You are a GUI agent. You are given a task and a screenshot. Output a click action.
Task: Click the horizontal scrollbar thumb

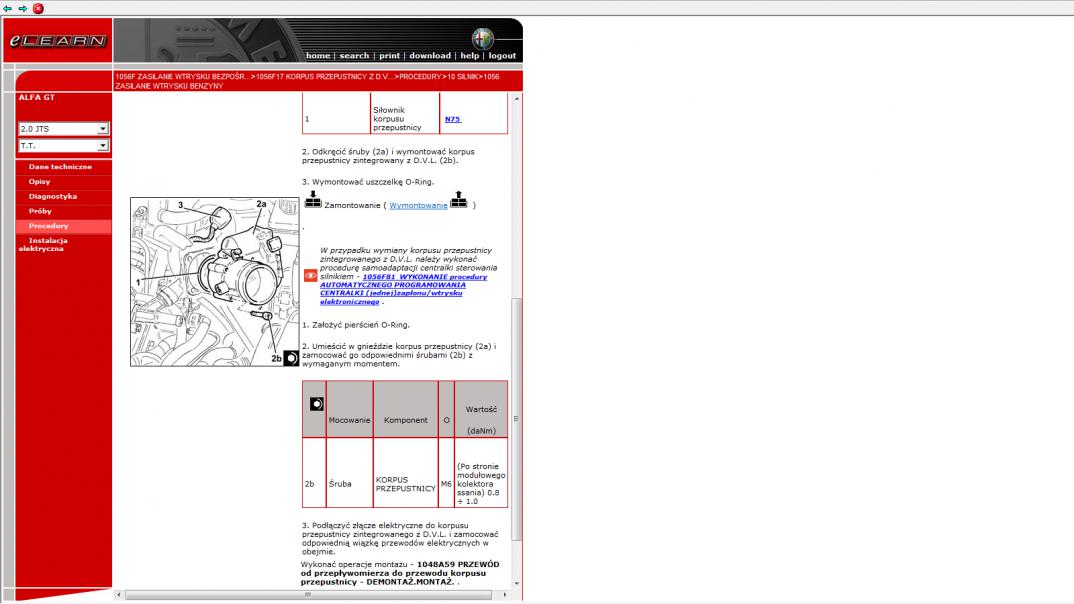[308, 594]
